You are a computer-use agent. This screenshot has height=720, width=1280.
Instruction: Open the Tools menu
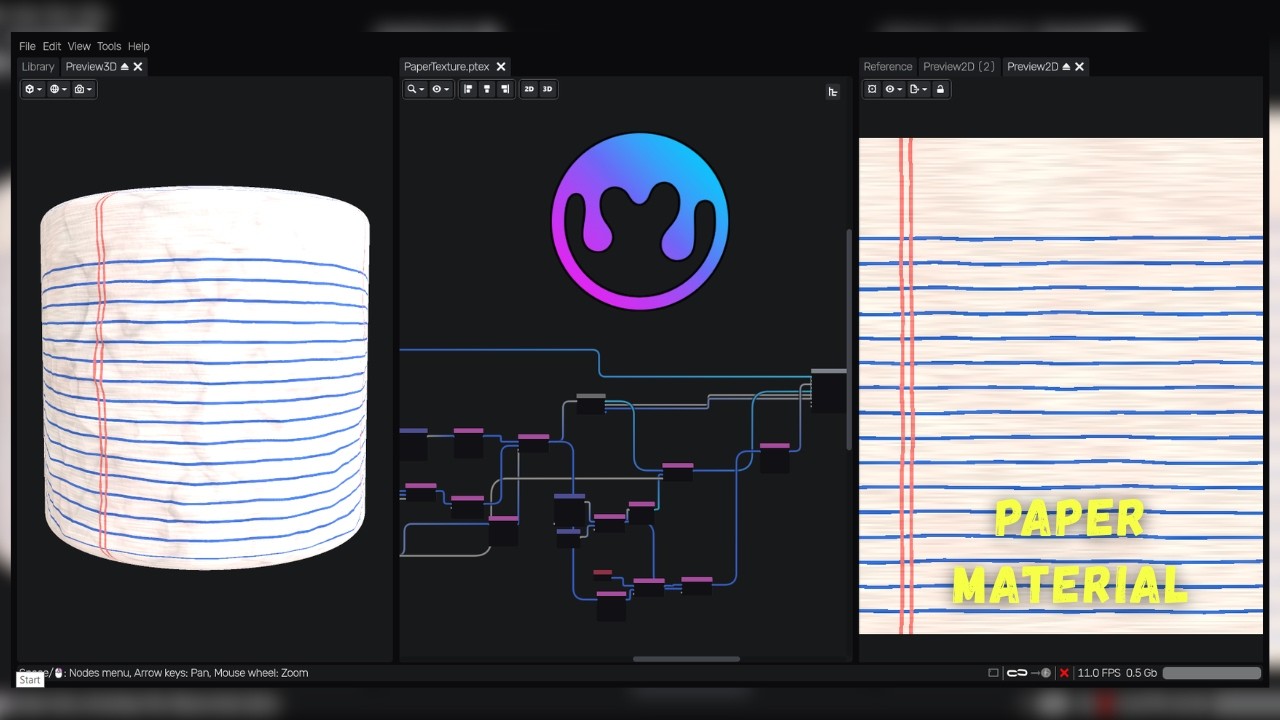tap(109, 46)
